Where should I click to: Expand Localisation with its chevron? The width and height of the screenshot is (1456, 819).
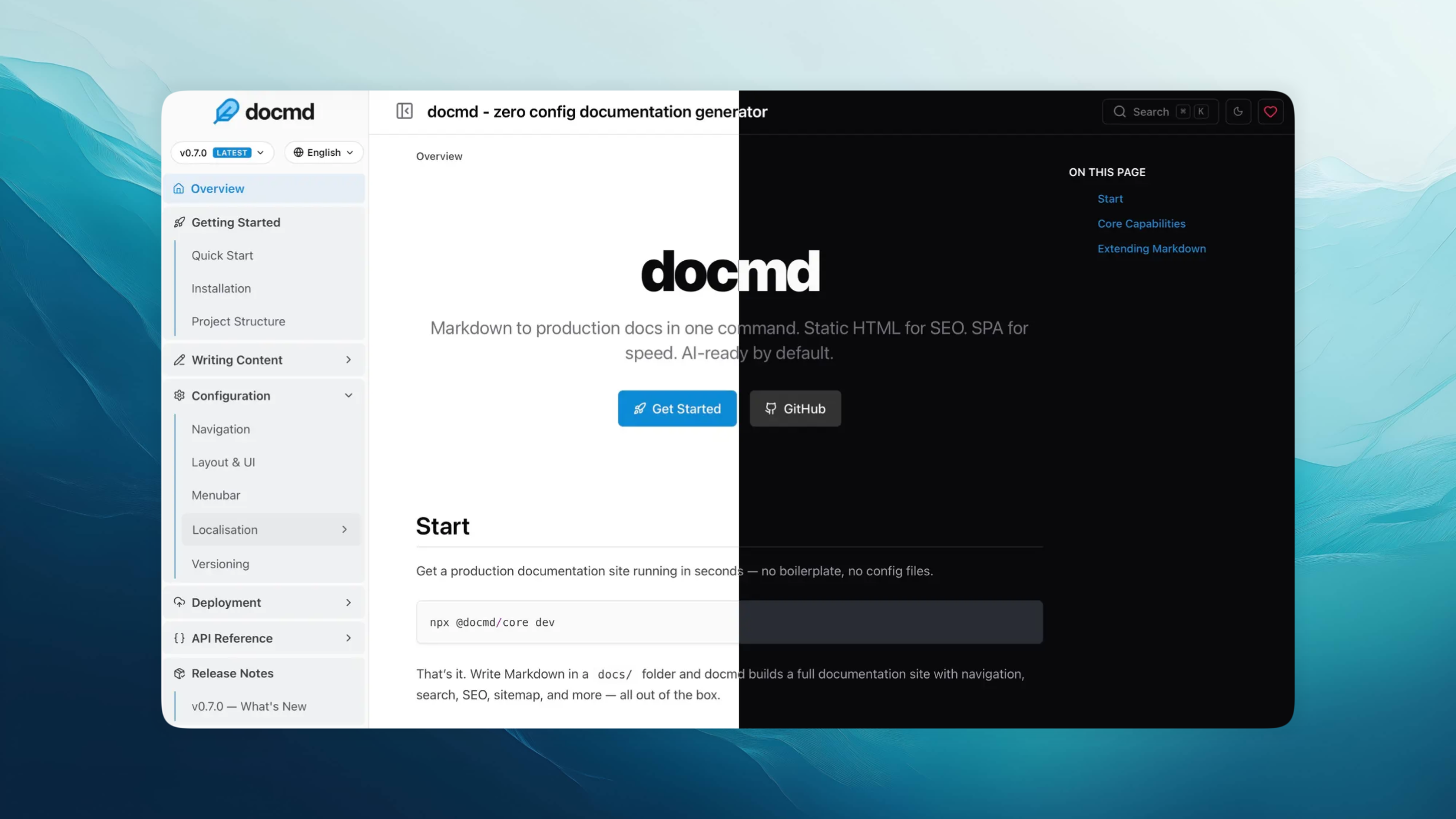click(x=344, y=529)
